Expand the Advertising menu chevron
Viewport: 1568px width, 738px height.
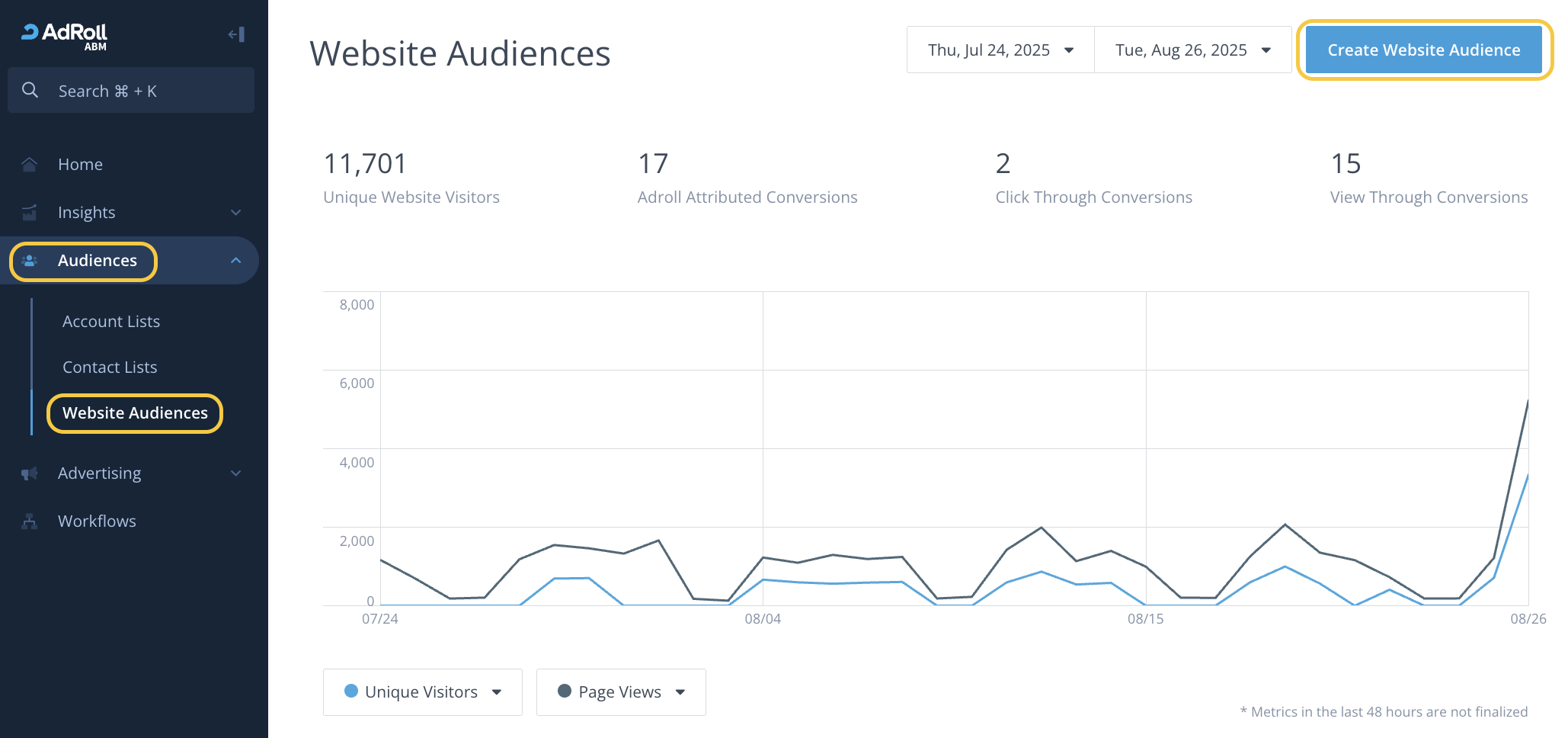click(x=236, y=473)
